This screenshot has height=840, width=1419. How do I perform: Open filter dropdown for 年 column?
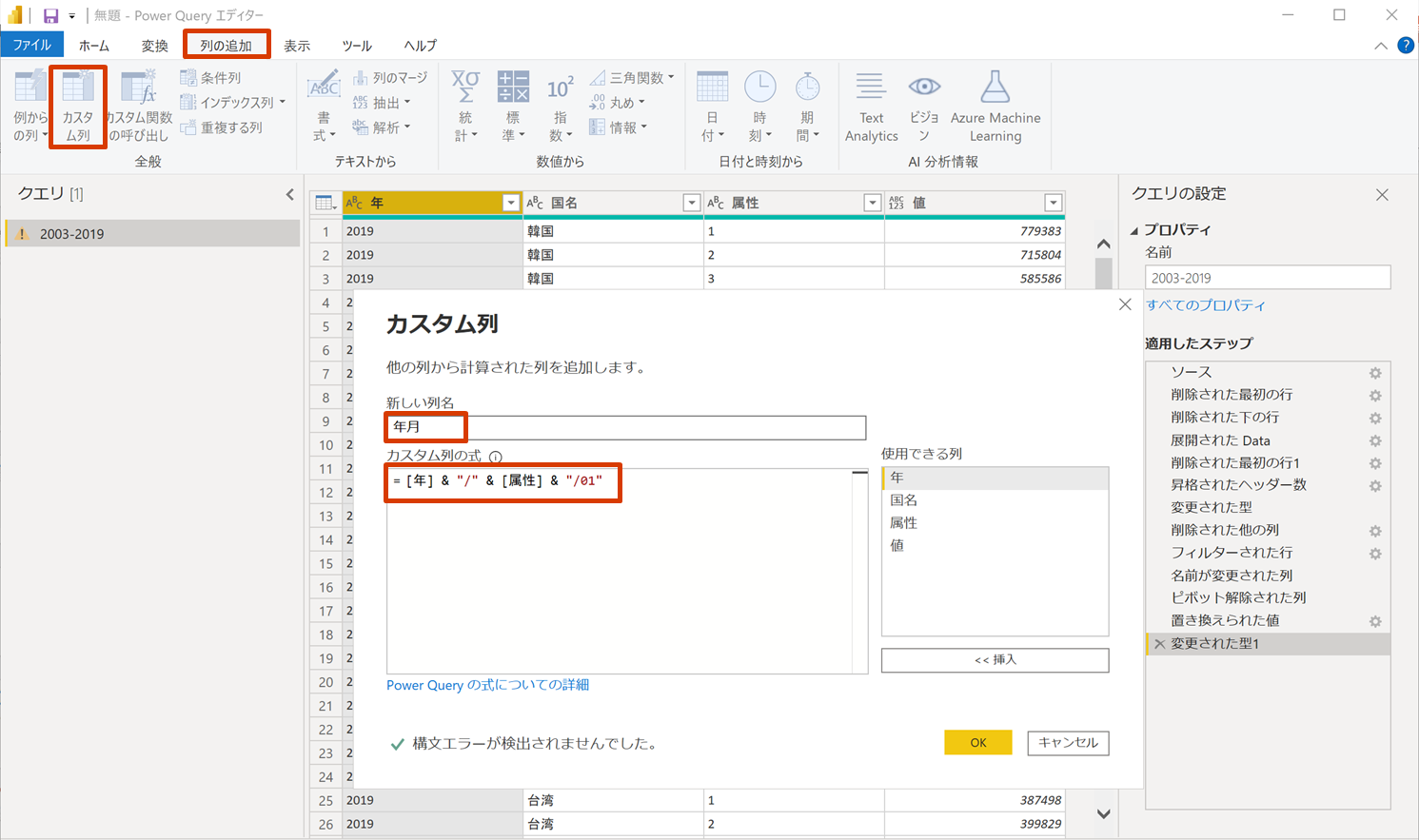(x=511, y=203)
